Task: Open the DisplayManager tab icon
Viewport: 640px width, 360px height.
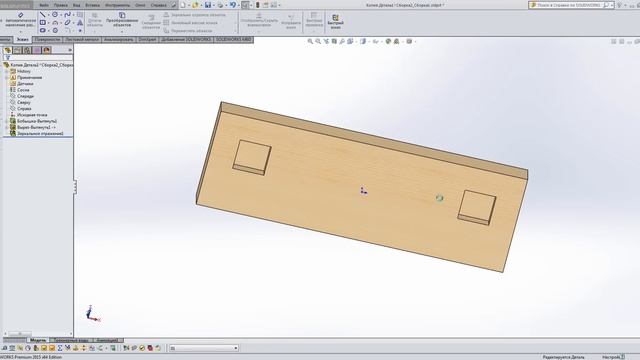Action: (47, 50)
